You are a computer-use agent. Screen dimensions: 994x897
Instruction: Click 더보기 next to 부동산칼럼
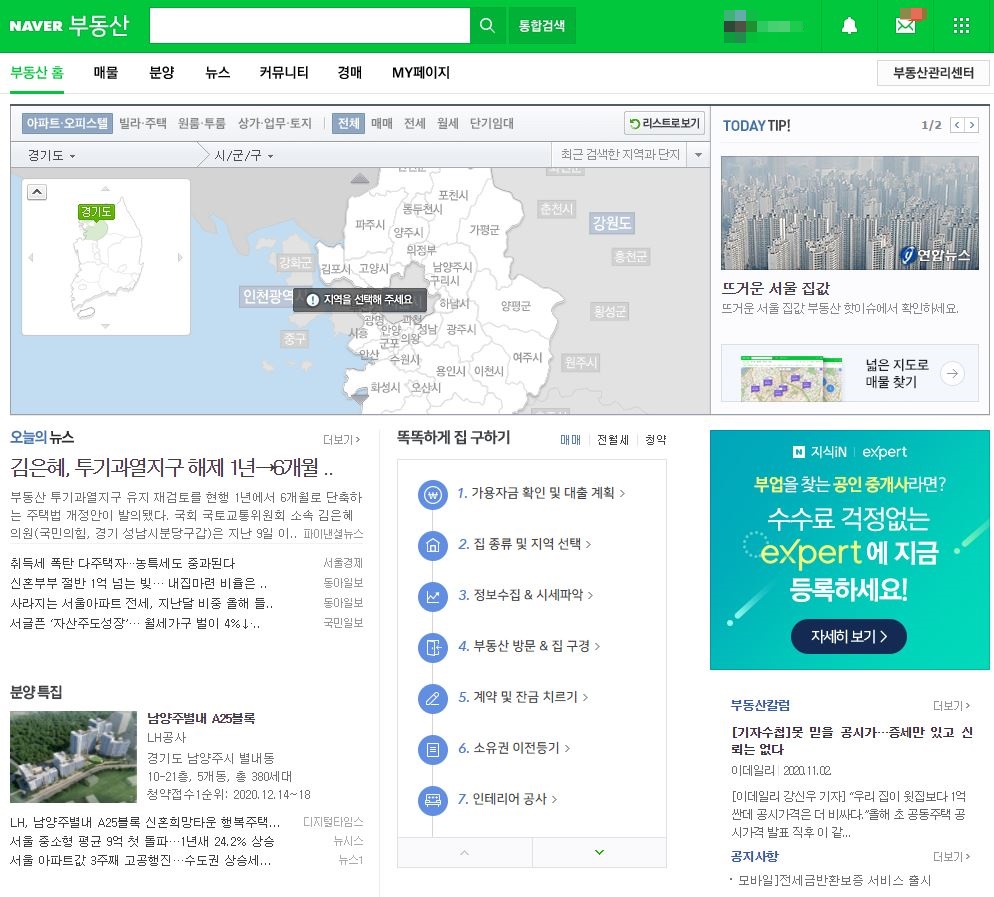pyautogui.click(x=951, y=706)
